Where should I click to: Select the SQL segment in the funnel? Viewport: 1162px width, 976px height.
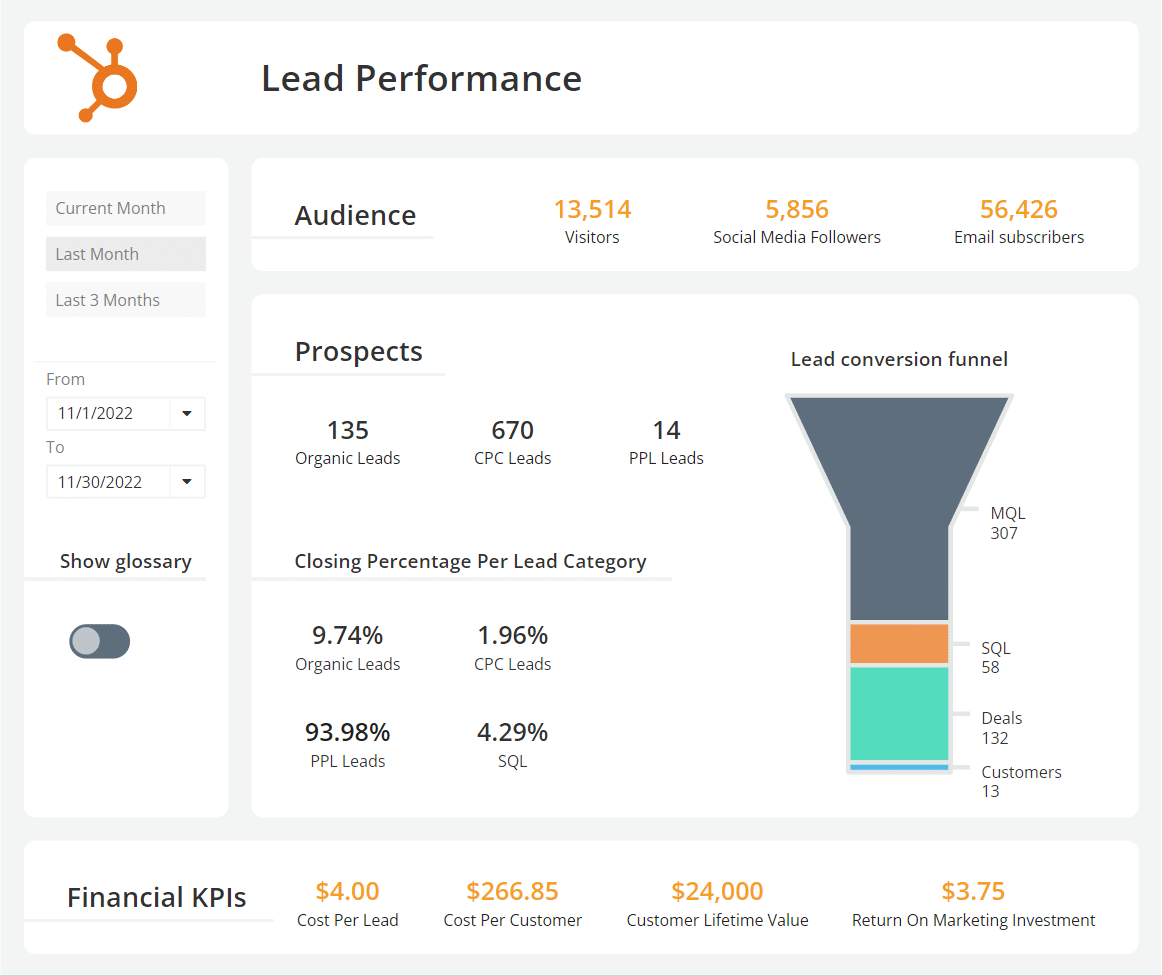point(898,643)
